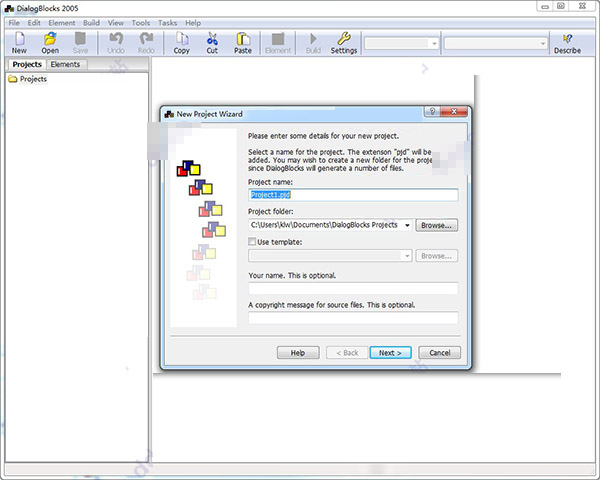Open the Build menu
This screenshot has height=480, width=600.
[x=91, y=23]
